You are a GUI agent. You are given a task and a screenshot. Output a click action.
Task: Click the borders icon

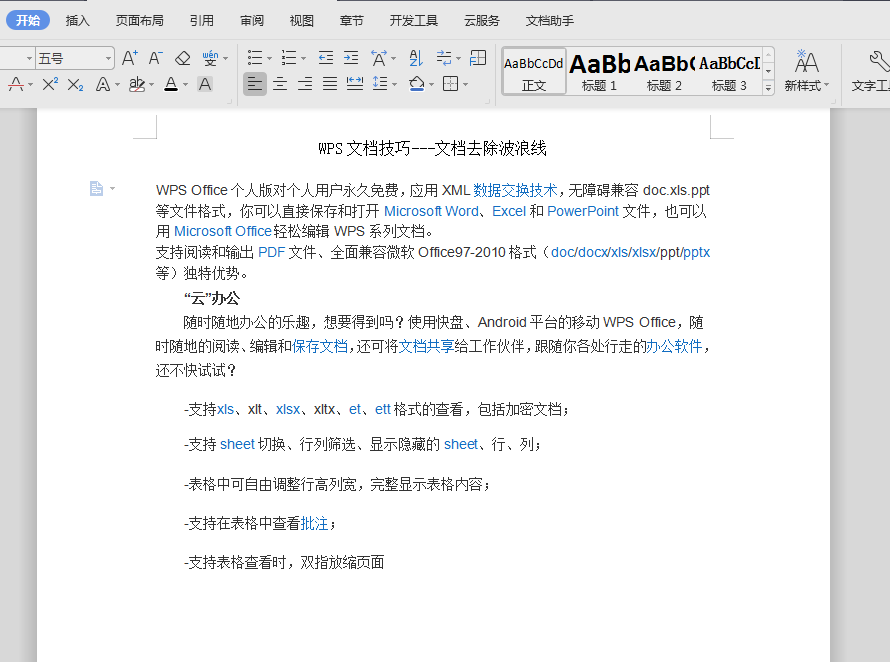pos(451,85)
